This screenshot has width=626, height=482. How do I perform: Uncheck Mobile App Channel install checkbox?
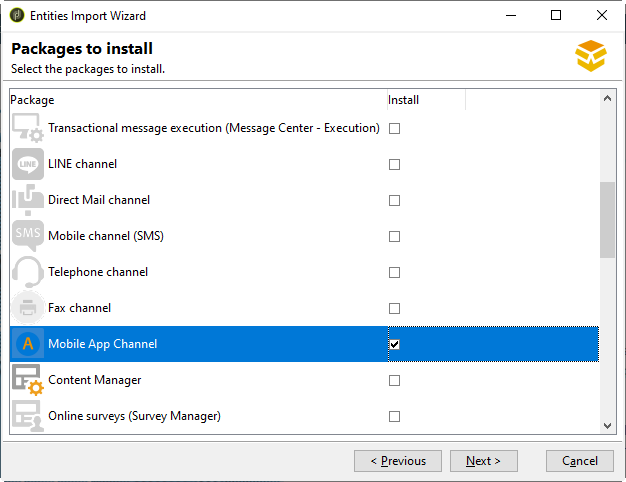[x=394, y=344]
